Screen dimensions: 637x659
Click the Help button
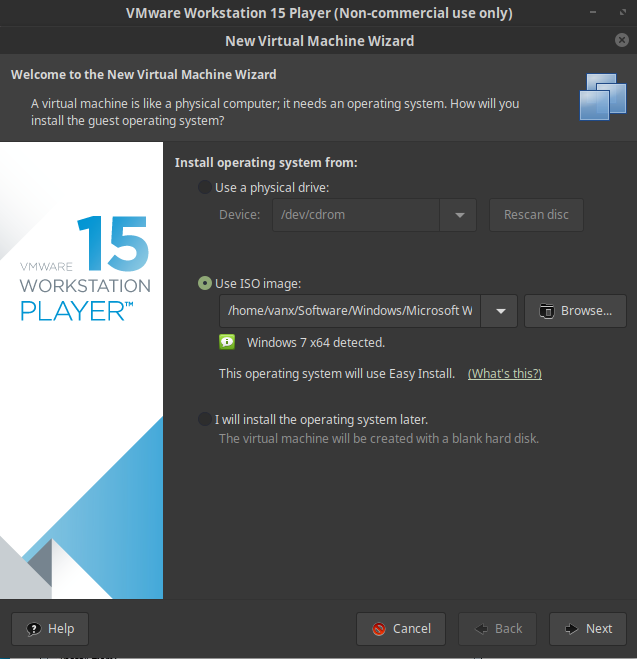pos(50,629)
